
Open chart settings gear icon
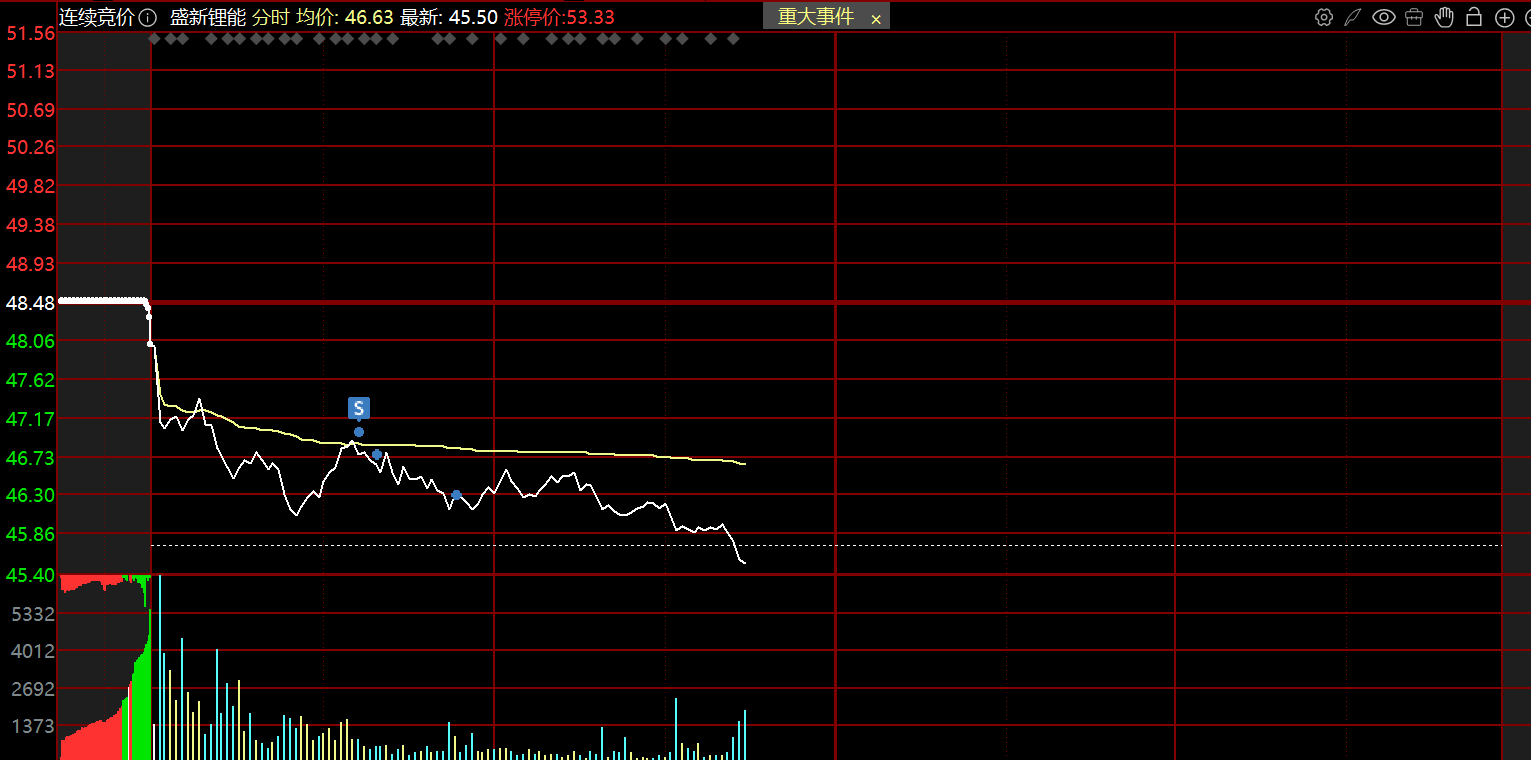pos(1324,17)
